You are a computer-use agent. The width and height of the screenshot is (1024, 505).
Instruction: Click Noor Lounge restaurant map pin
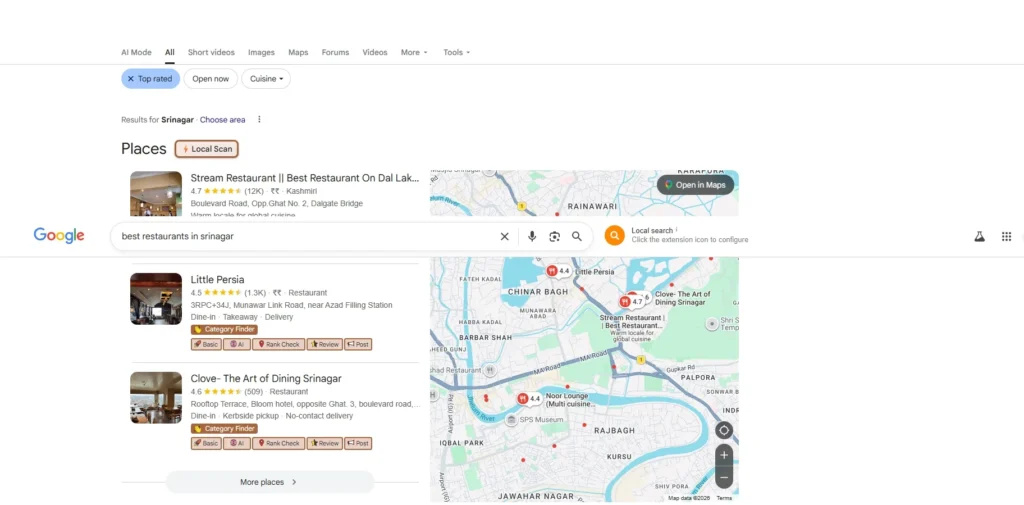(523, 398)
